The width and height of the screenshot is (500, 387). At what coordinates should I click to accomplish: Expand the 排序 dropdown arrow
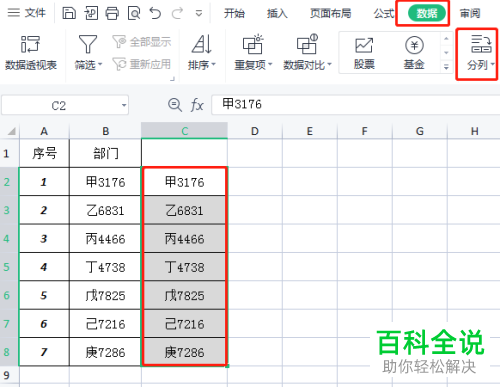[x=214, y=64]
